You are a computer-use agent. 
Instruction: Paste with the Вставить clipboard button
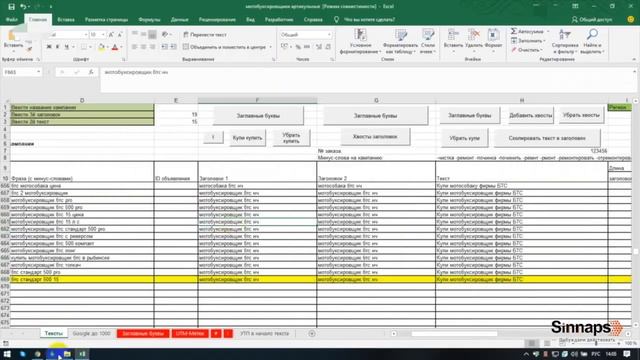(13, 42)
